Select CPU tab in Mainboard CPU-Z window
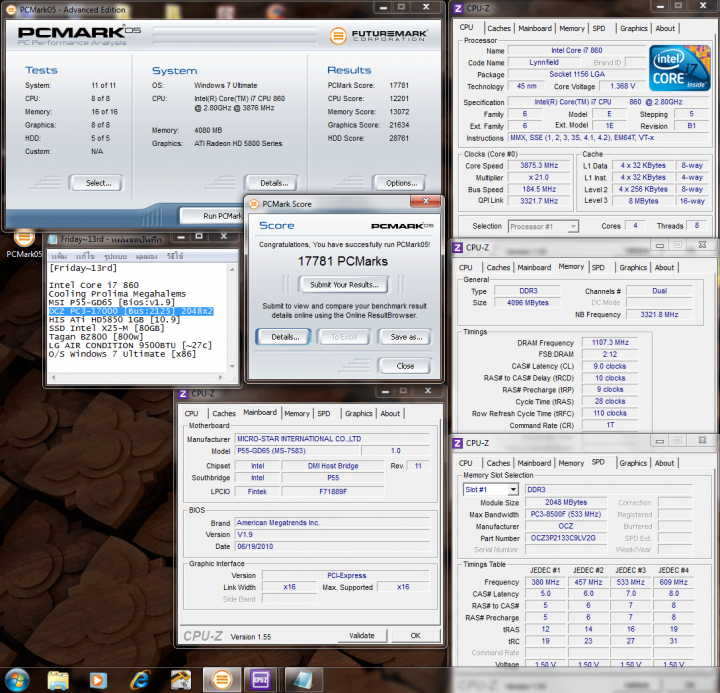Viewport: 720px width, 693px height. pyautogui.click(x=191, y=413)
